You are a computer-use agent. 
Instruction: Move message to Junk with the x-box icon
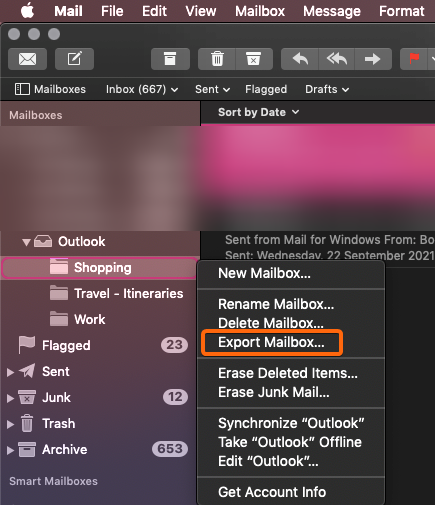[254, 59]
